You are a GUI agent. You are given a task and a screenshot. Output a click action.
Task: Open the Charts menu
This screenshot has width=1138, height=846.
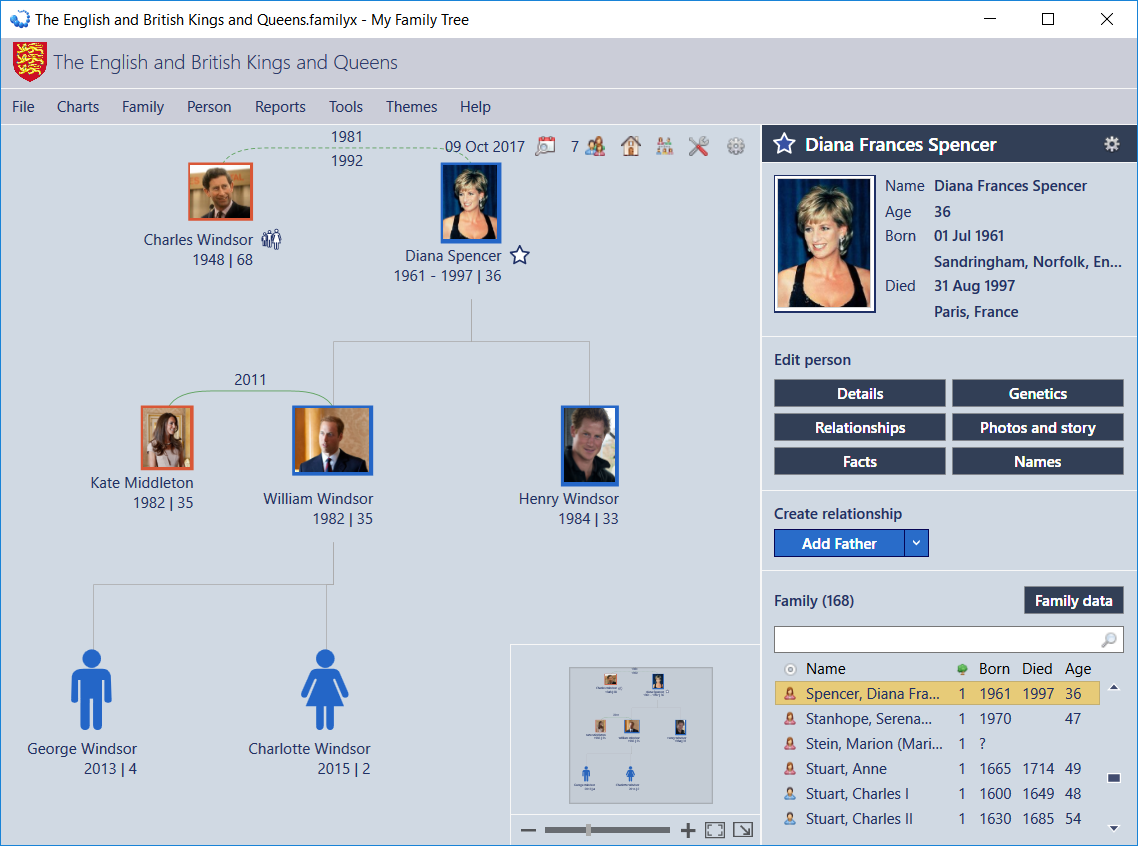tap(78, 107)
